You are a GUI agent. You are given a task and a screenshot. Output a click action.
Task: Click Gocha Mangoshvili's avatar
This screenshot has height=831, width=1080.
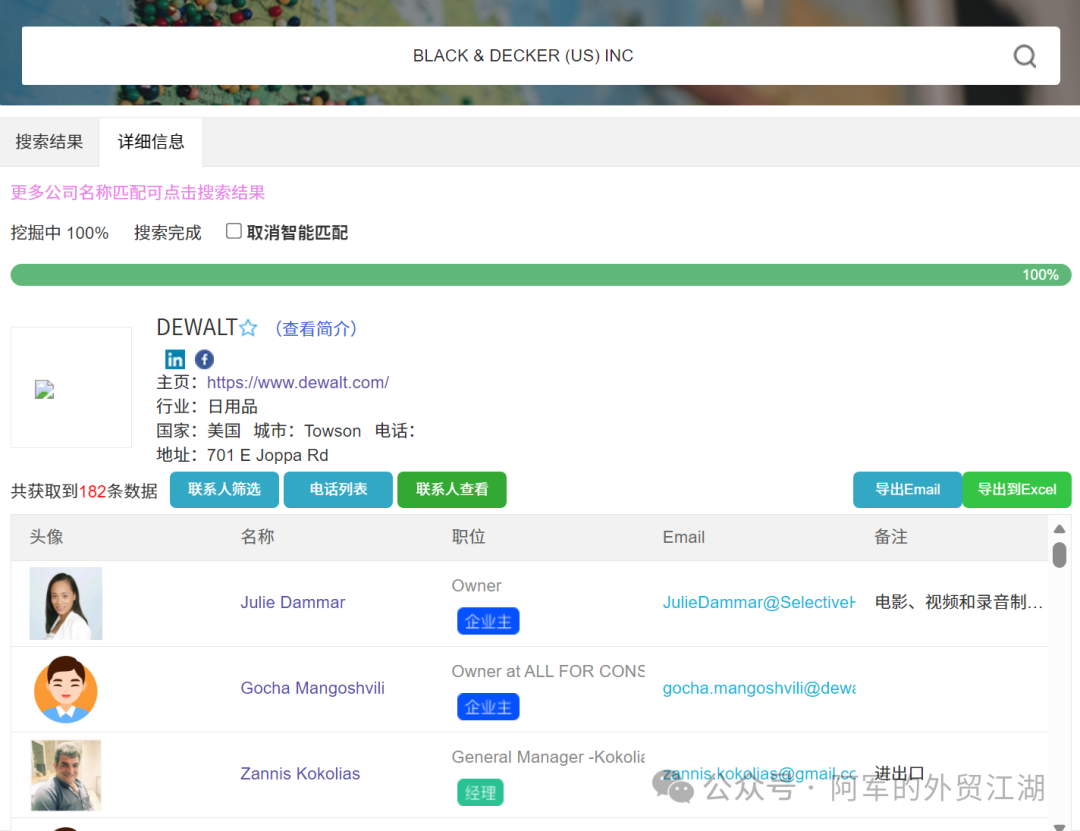pyautogui.click(x=66, y=689)
